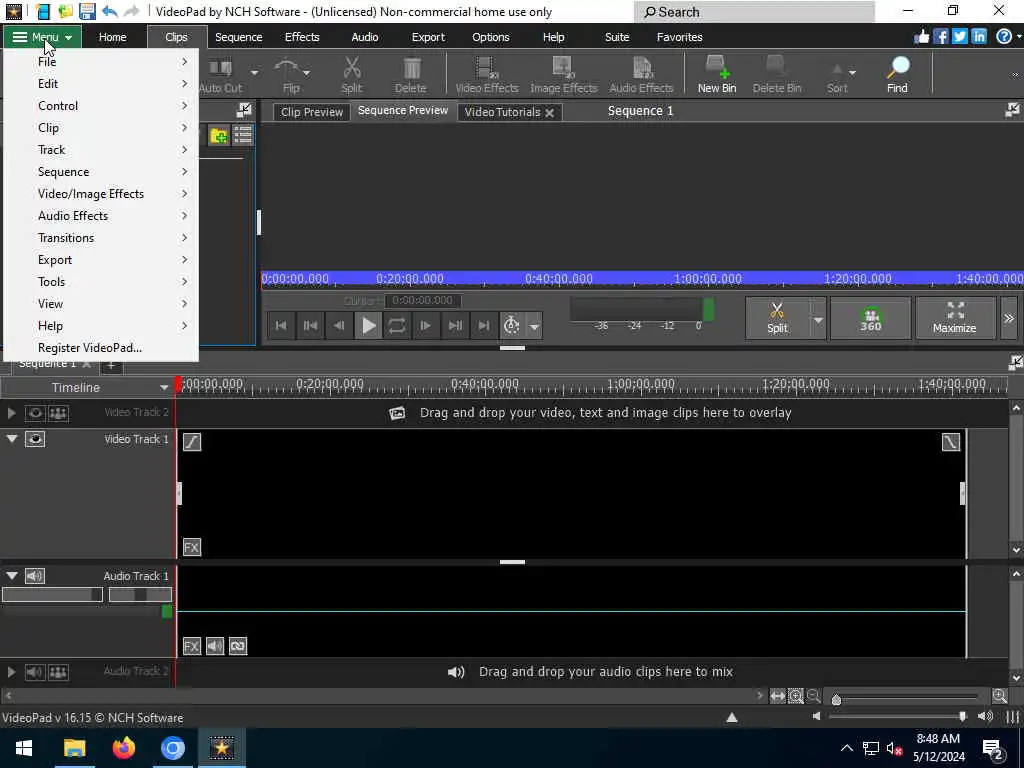Open the File submenu

click(101, 61)
